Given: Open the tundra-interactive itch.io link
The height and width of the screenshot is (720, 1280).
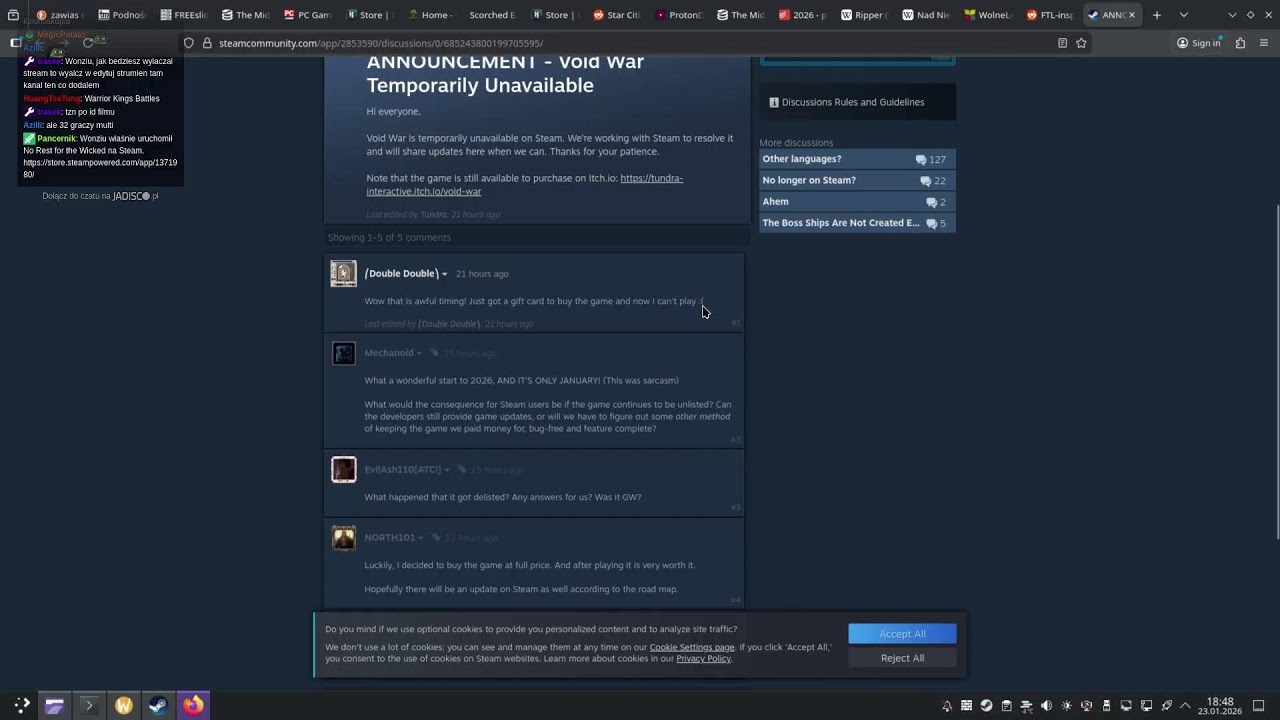Looking at the screenshot, I should coord(524,185).
